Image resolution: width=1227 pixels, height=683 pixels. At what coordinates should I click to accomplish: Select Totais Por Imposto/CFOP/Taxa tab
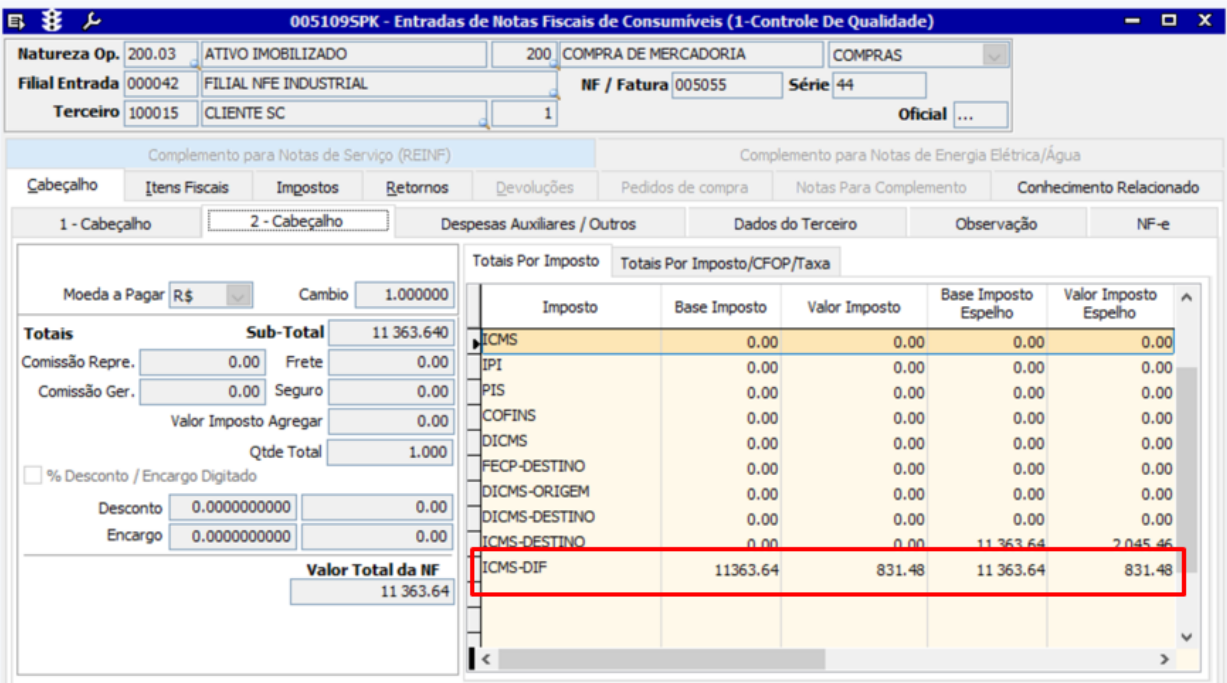727,263
